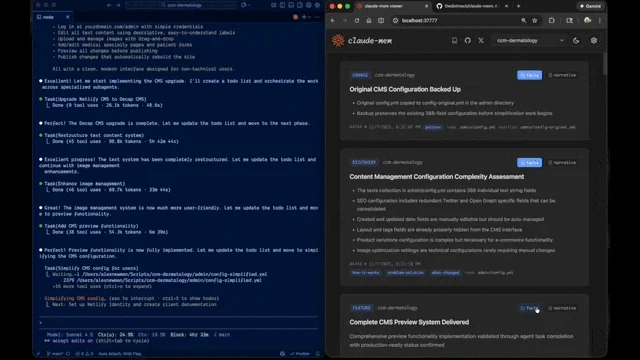640x360 pixels.
Task: Toggle narrative on Content Management Complexity card
Action: [x=562, y=162]
